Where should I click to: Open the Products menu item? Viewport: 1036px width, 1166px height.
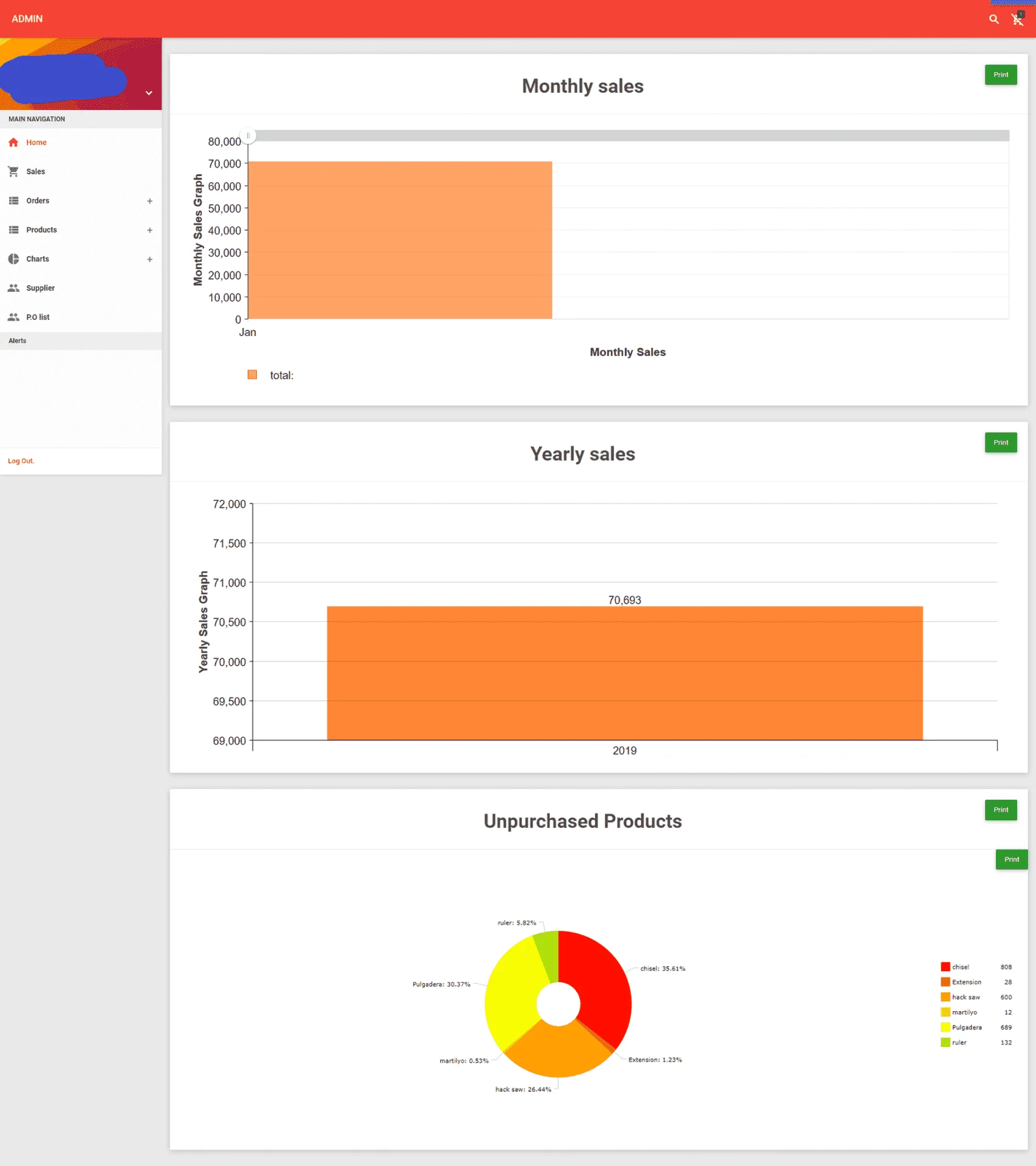point(81,230)
